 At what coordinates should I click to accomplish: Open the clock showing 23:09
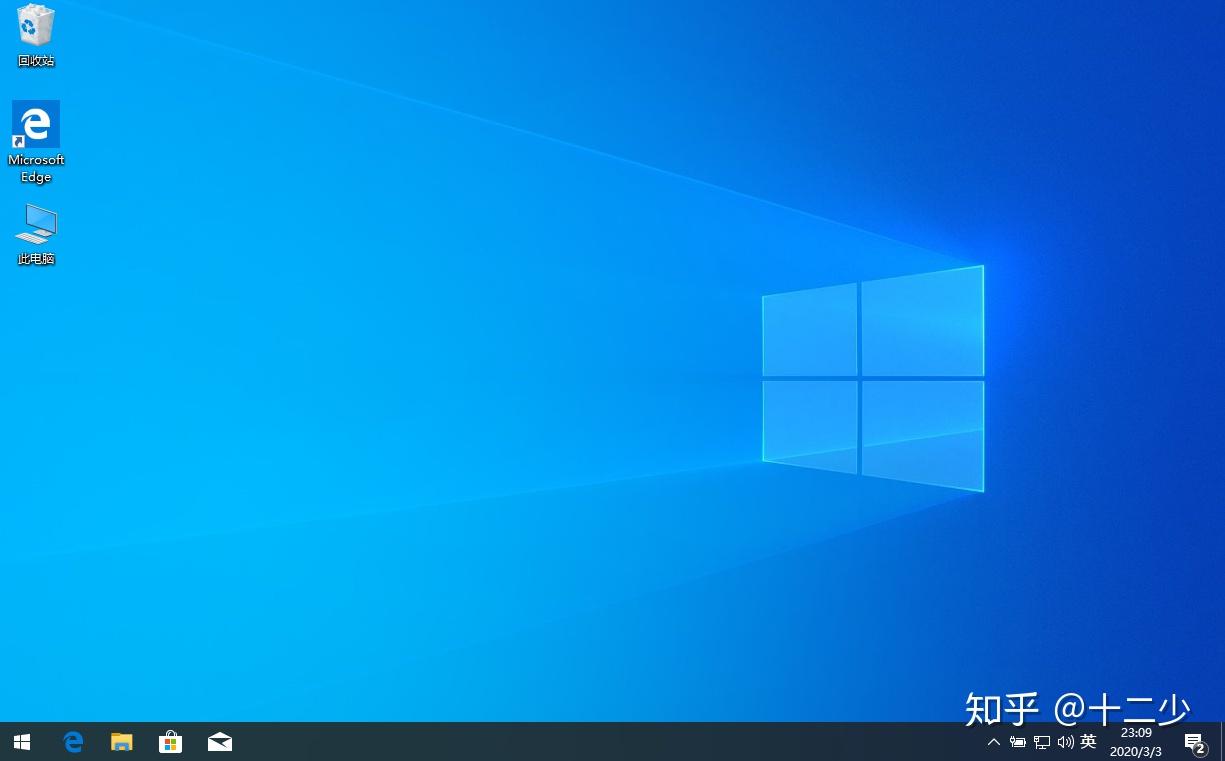point(1136,742)
